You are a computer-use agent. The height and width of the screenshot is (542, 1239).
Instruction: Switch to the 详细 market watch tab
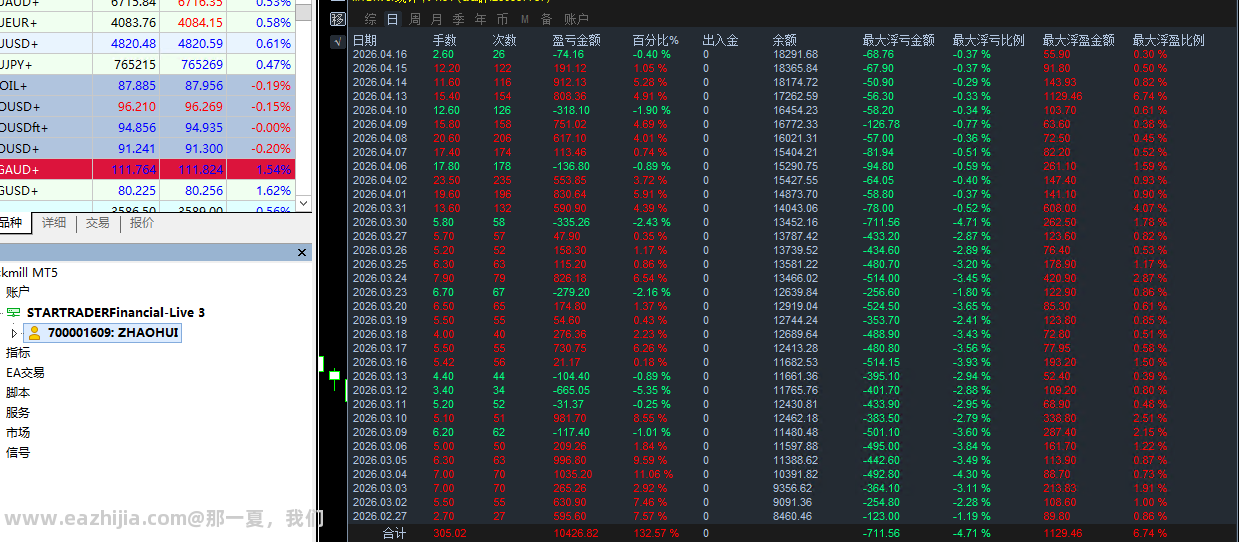click(54, 223)
